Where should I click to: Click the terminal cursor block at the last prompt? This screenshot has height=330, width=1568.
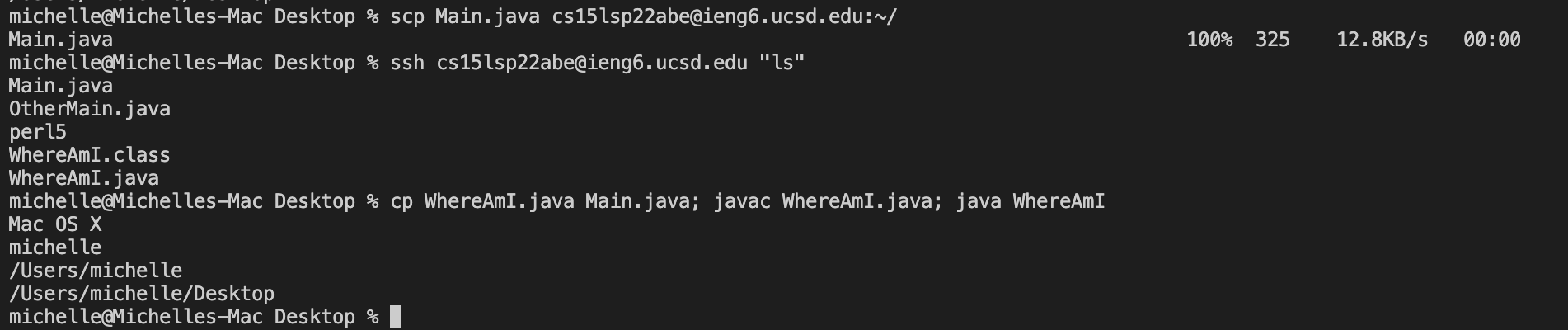point(396,317)
